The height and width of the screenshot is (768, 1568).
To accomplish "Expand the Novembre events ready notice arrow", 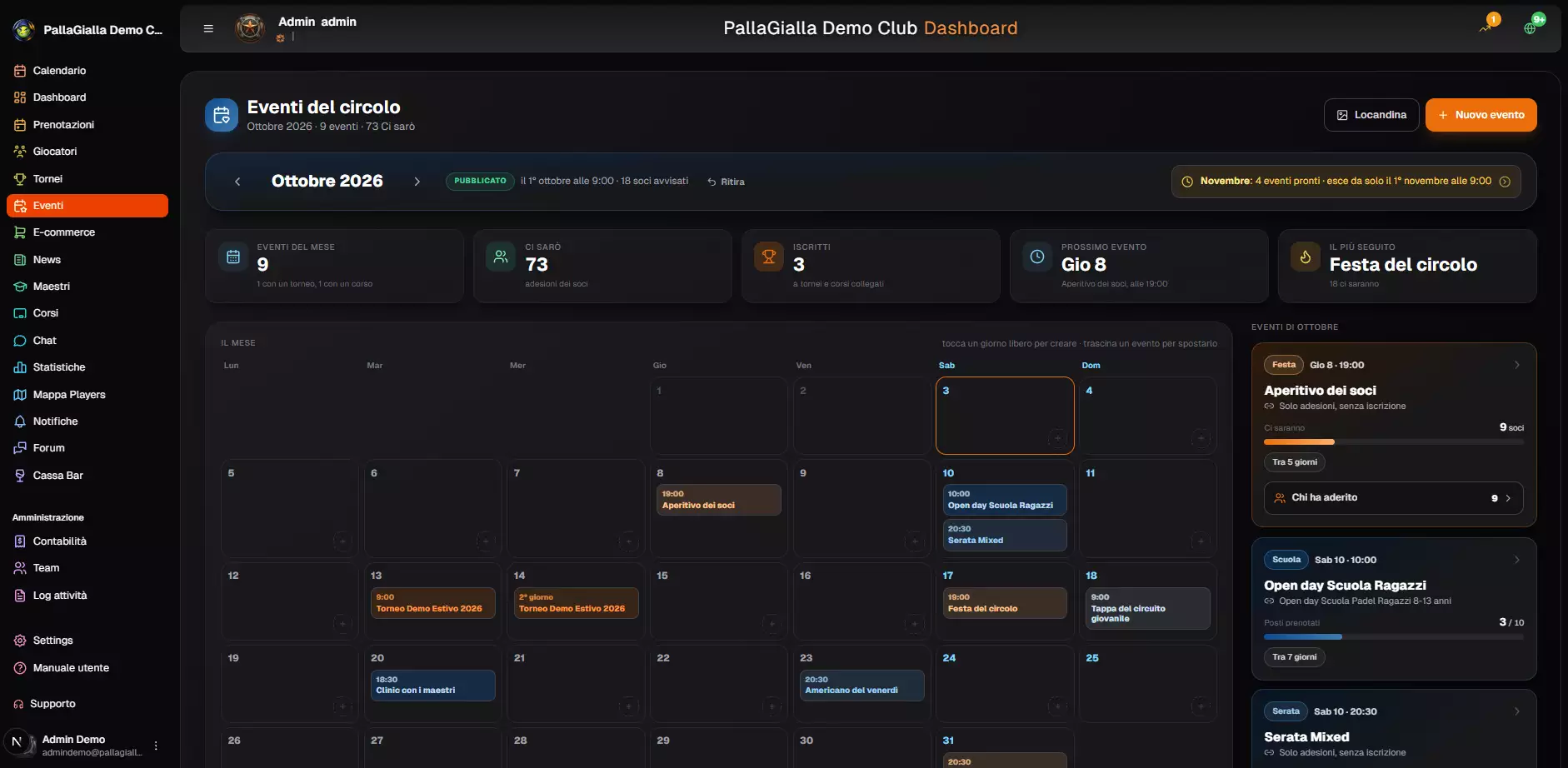I will (x=1505, y=182).
